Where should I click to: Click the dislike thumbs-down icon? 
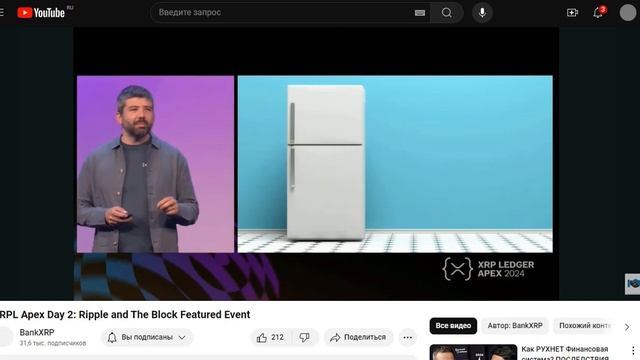(304, 337)
